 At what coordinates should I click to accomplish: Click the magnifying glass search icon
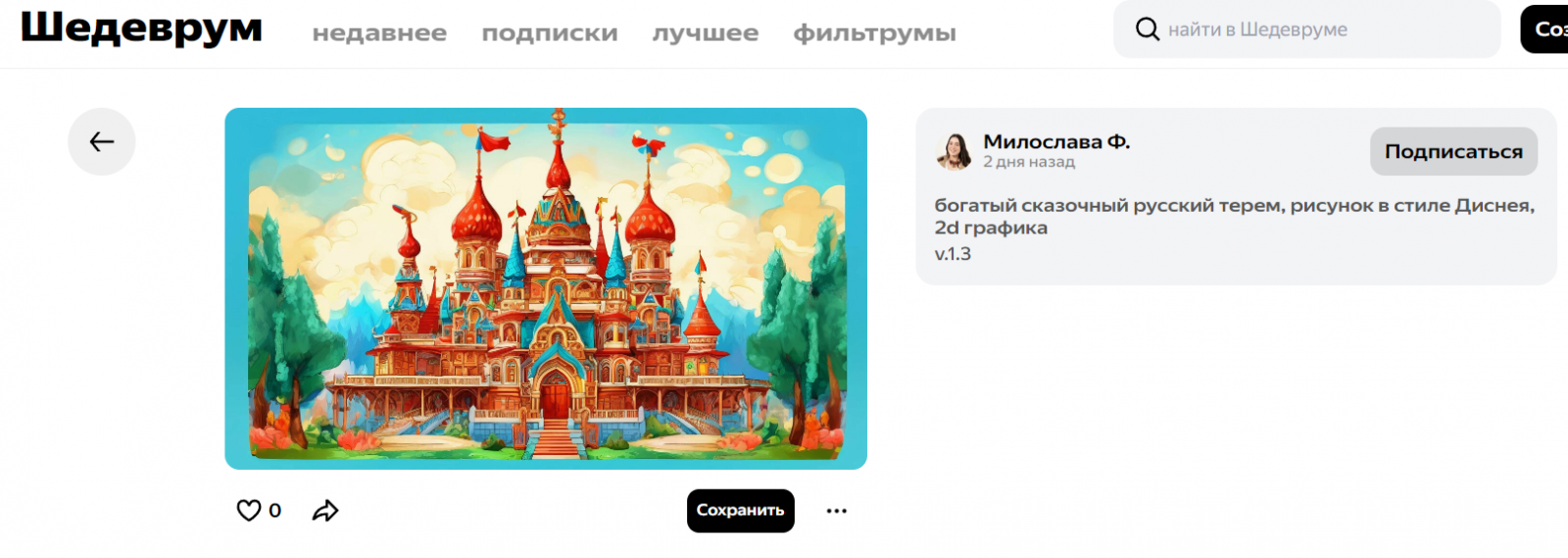point(1148,29)
